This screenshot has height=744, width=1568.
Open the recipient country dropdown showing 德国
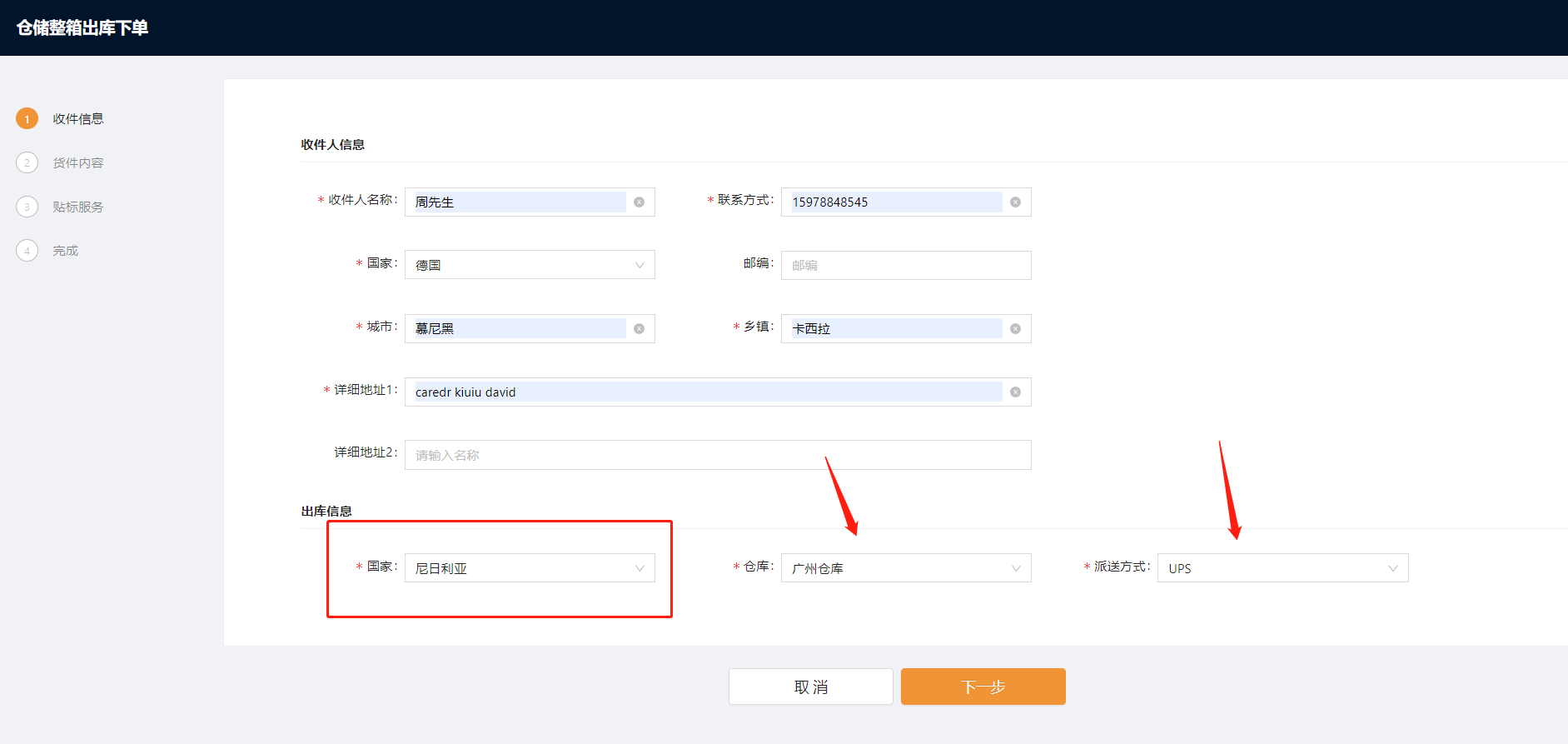529,265
